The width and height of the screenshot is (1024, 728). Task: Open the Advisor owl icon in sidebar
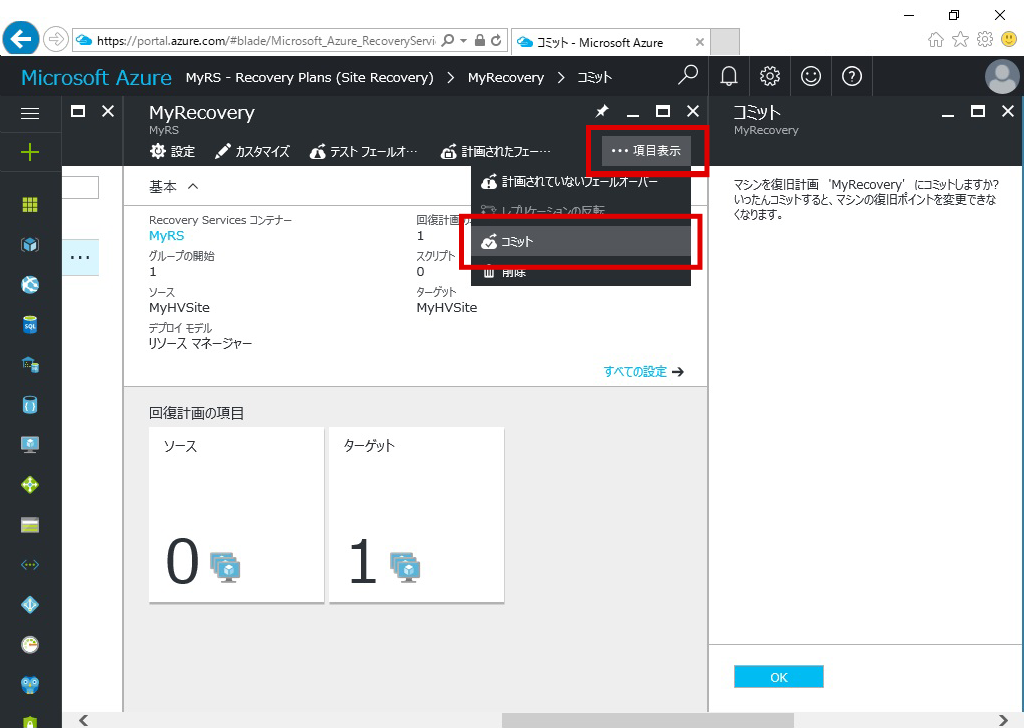30,684
